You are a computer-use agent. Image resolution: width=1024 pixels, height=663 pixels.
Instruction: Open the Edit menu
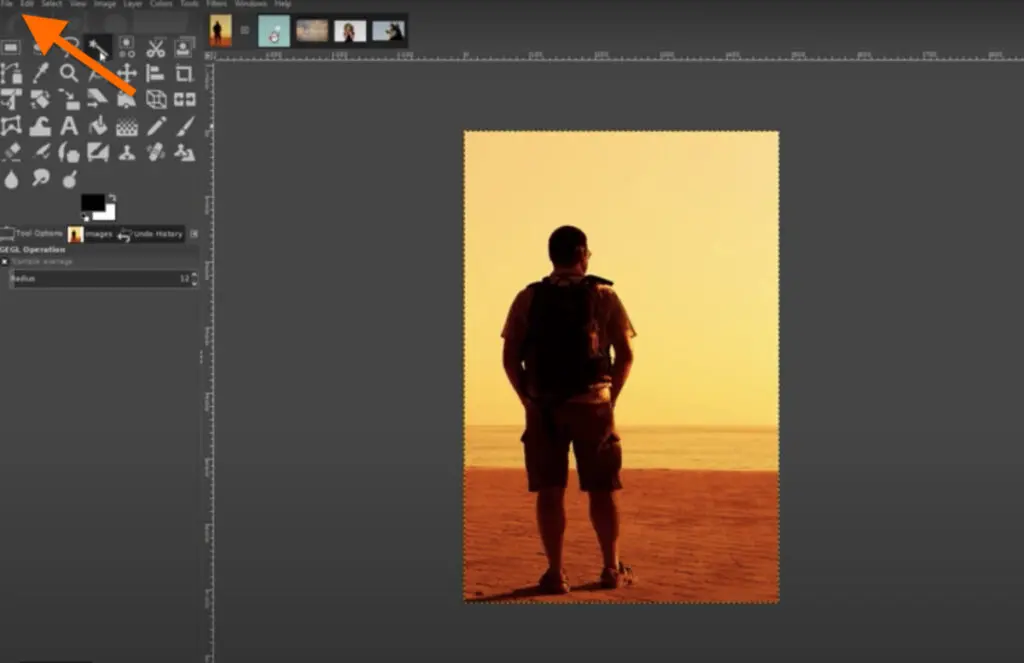pos(27,4)
